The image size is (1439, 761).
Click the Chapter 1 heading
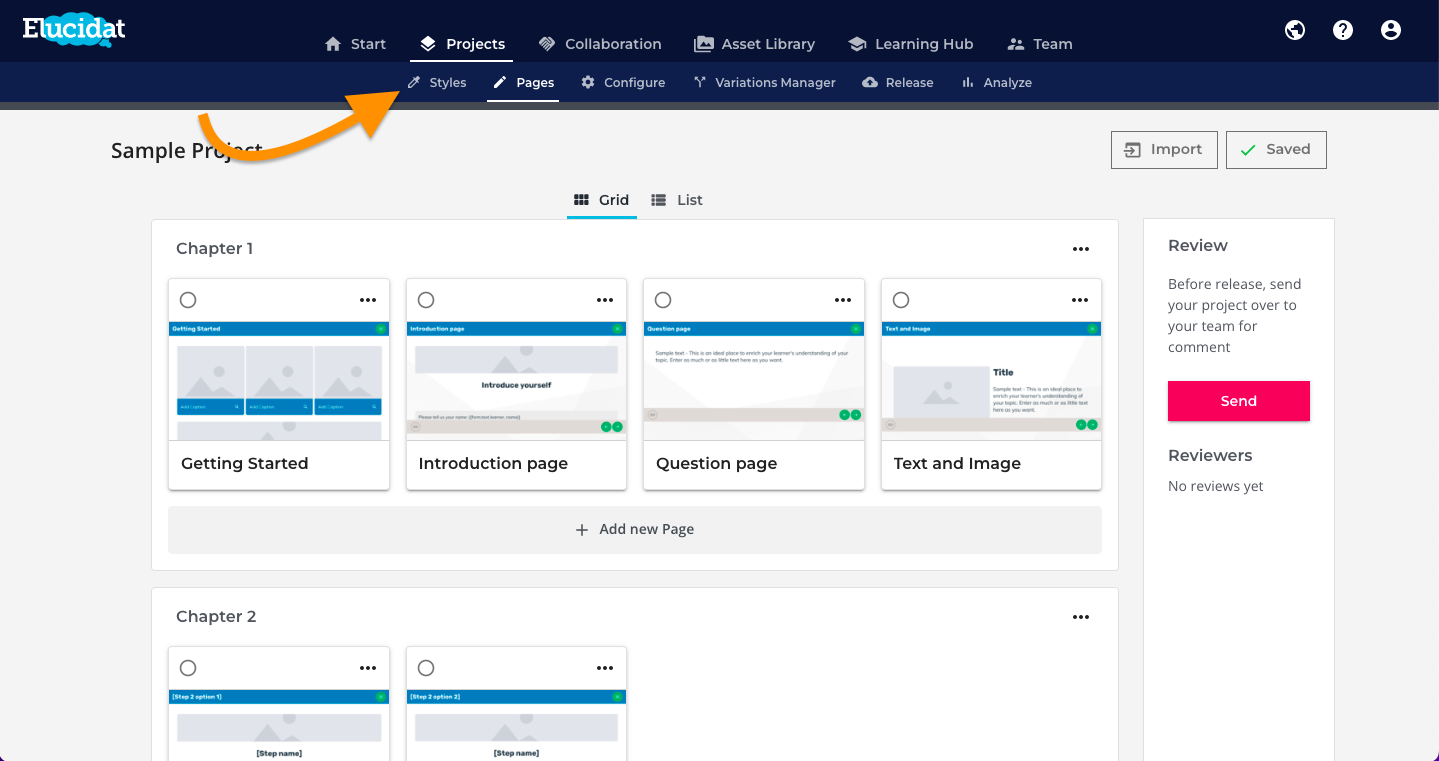215,249
